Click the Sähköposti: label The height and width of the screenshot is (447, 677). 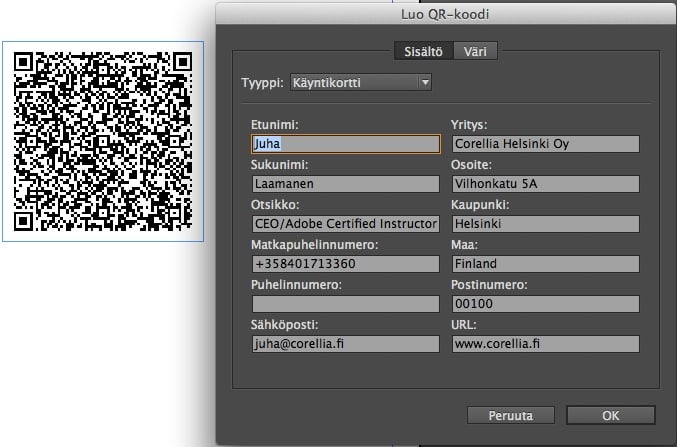pos(284,325)
